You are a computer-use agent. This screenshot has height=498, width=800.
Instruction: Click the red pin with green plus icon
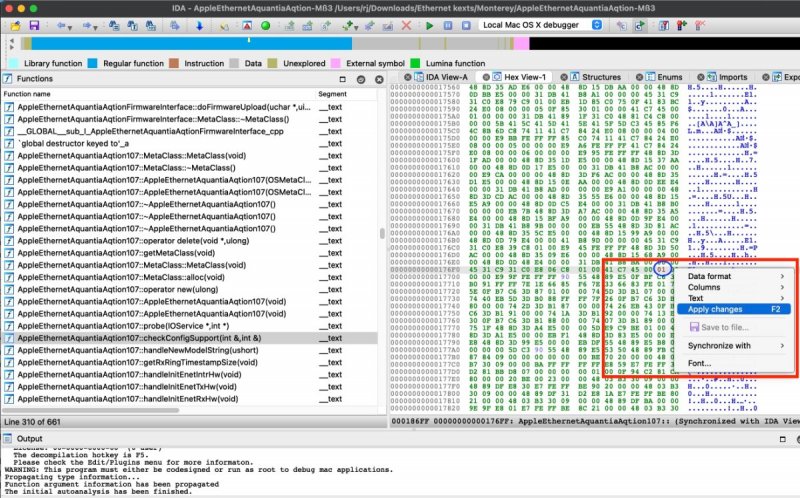click(x=682, y=25)
